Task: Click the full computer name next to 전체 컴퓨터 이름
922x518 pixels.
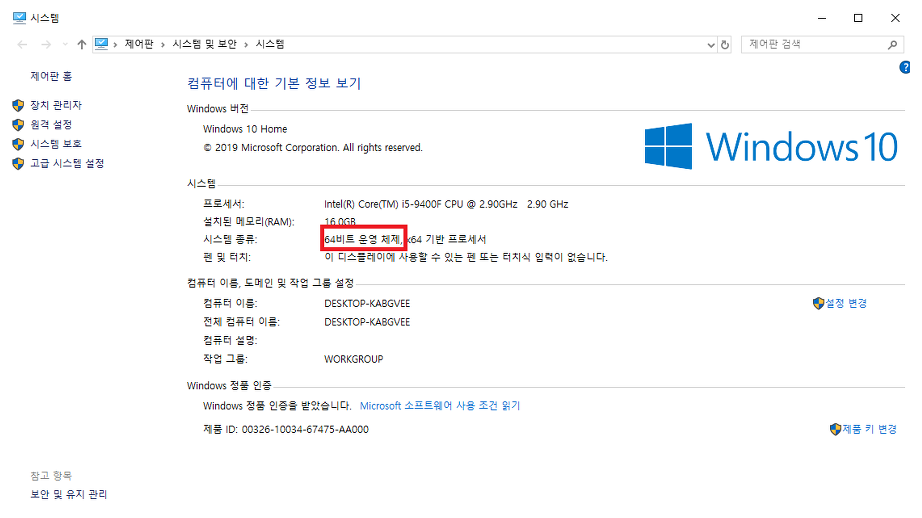Action: [x=367, y=322]
